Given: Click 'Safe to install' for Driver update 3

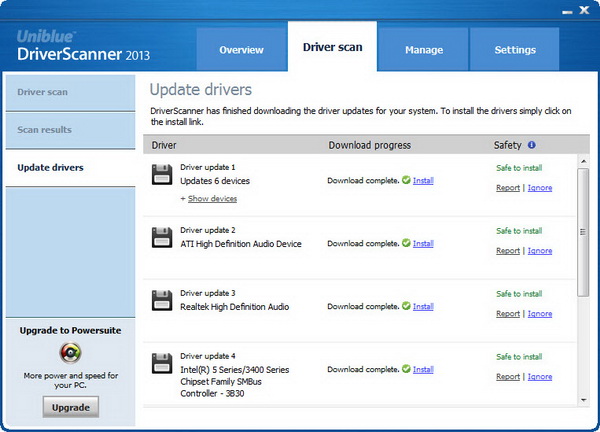Looking at the screenshot, I should pos(519,293).
